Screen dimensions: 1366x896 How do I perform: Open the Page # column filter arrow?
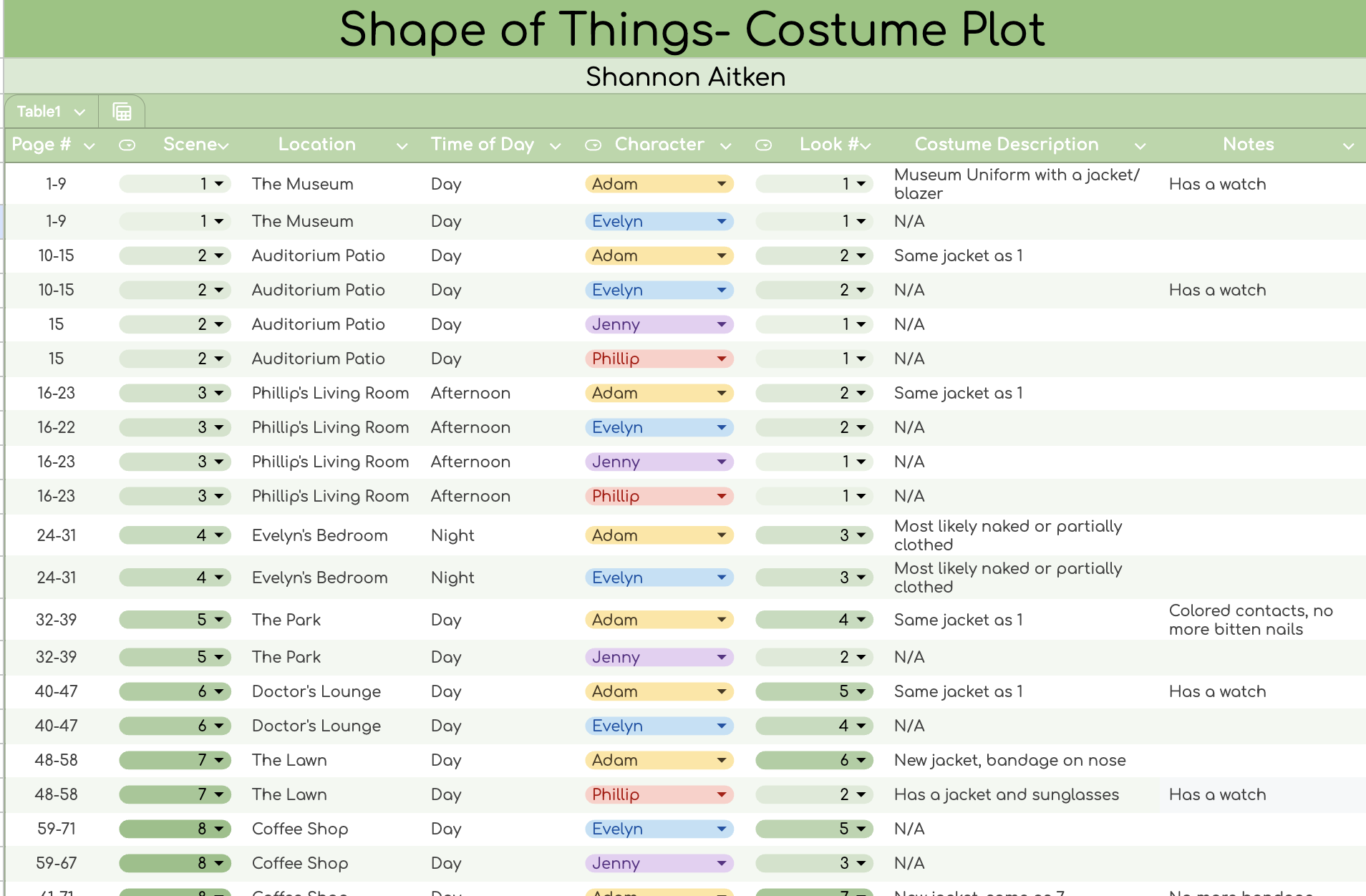(89, 146)
